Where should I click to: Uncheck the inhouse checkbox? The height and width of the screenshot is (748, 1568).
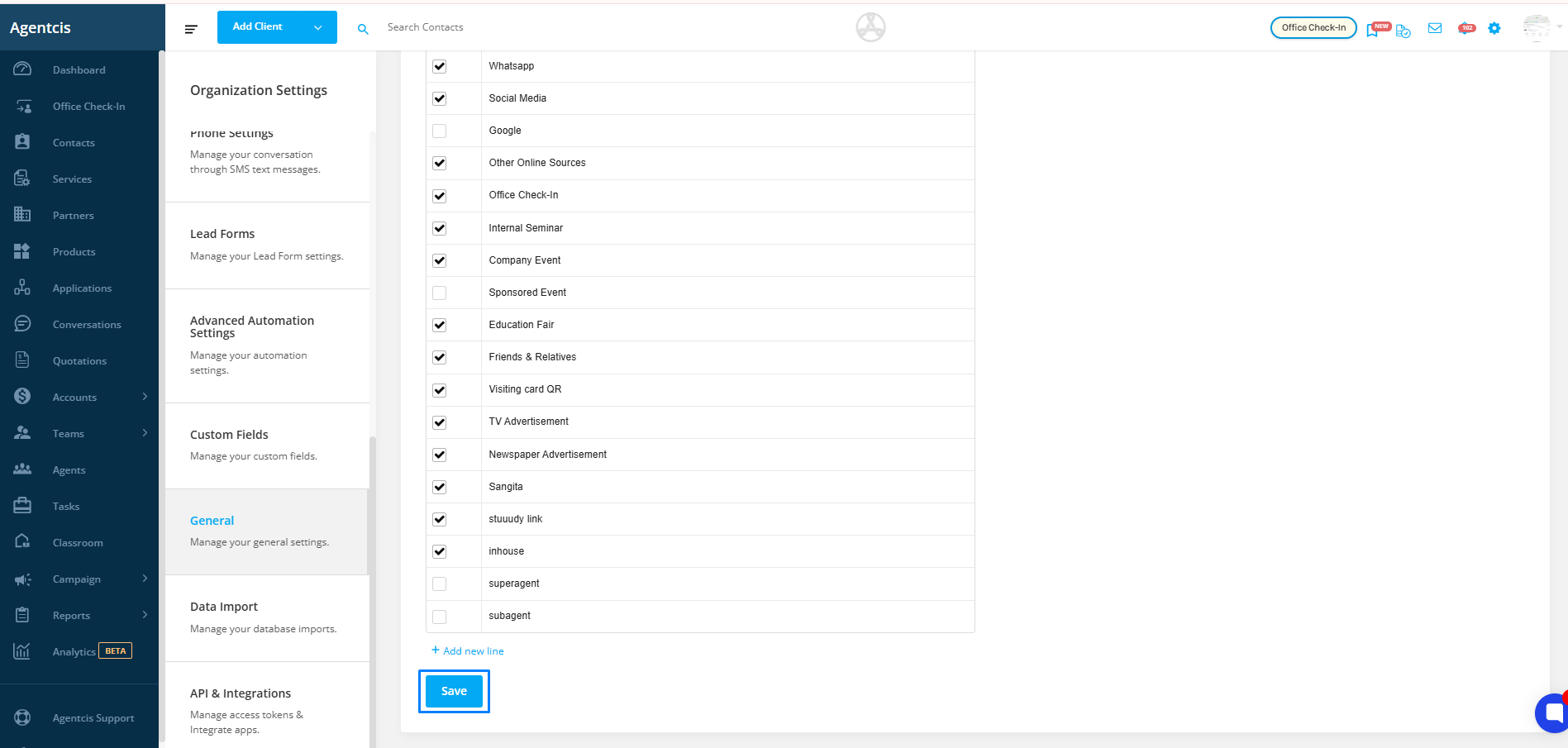pos(440,551)
